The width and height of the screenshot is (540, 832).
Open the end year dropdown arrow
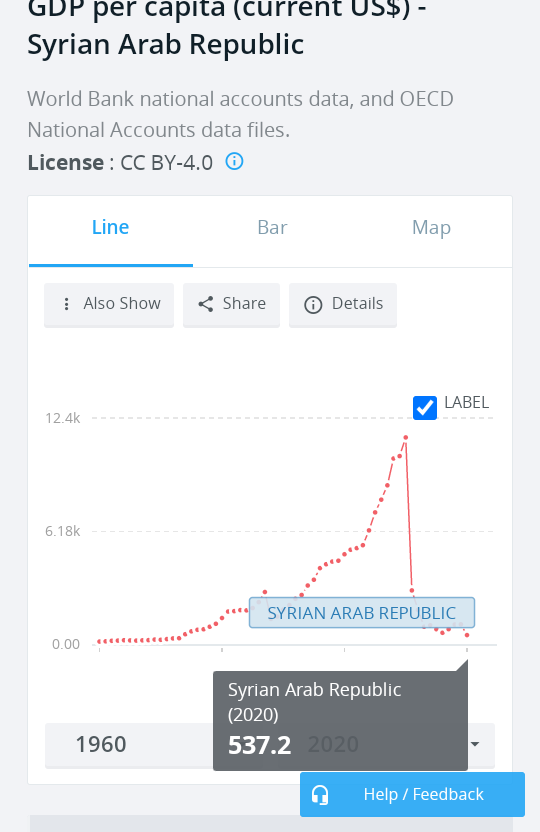pyautogui.click(x=475, y=744)
